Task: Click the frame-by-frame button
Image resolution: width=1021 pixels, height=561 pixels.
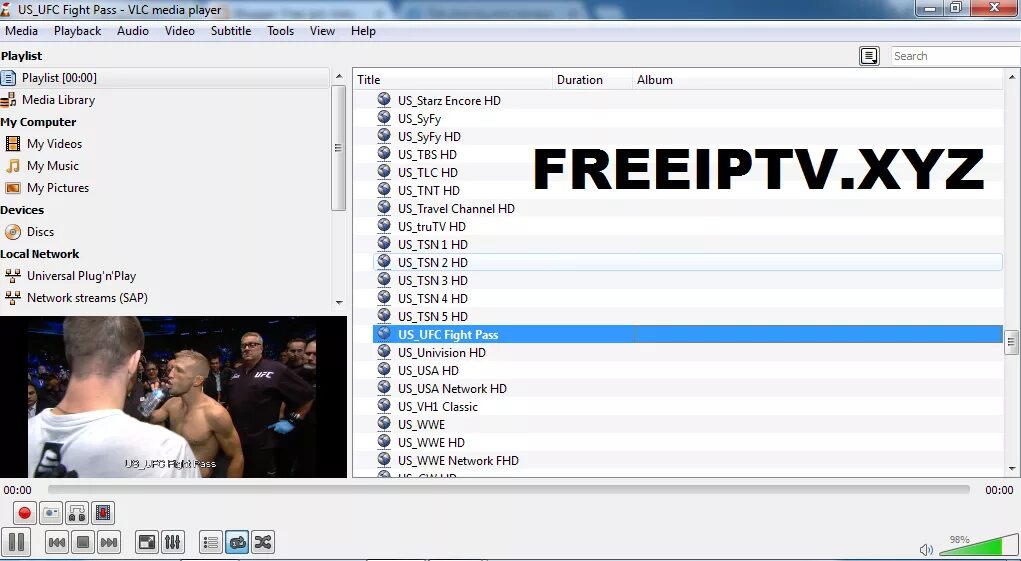Action: (103, 513)
